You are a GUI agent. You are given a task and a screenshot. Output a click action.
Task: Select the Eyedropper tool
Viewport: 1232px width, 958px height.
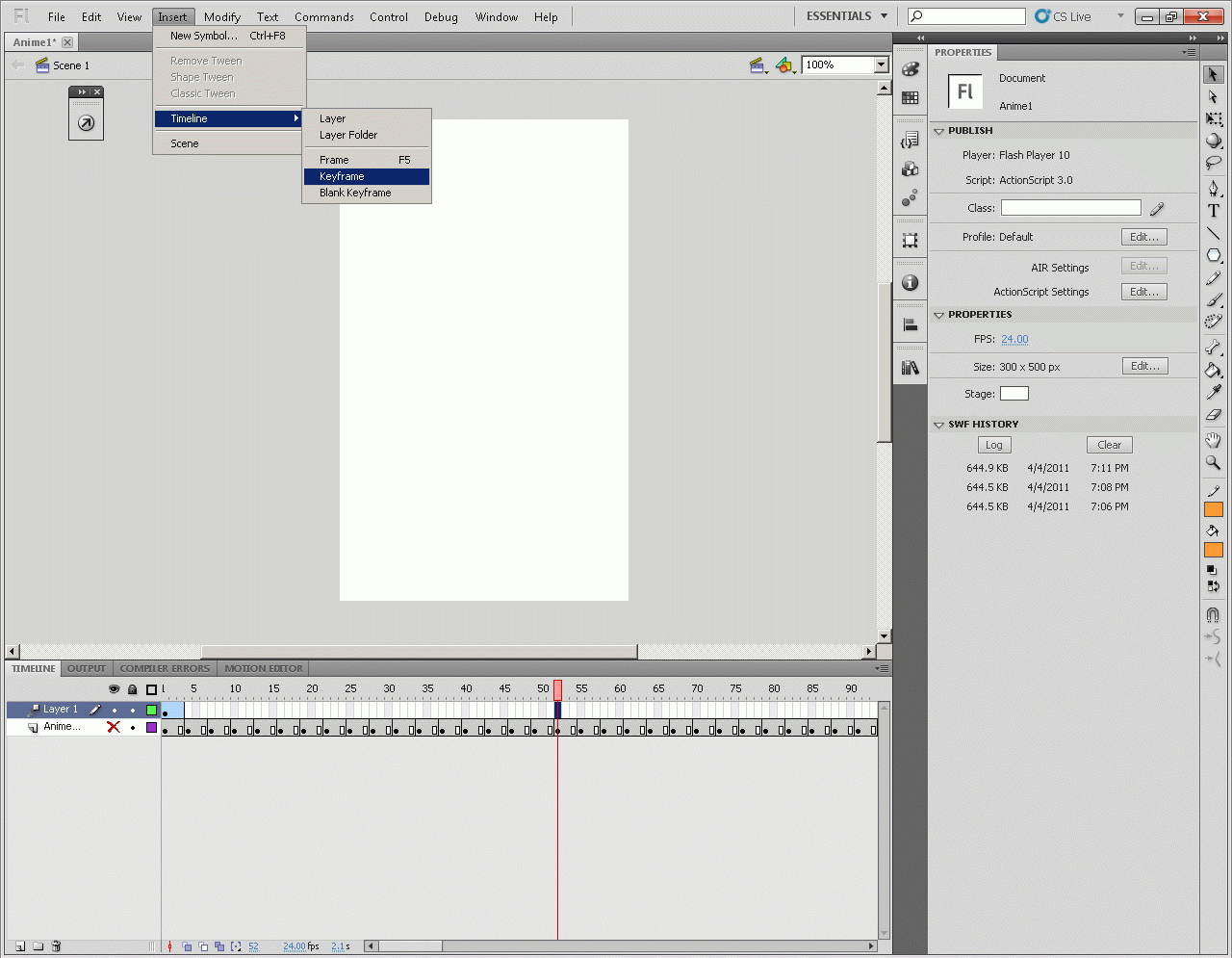coord(1213,392)
